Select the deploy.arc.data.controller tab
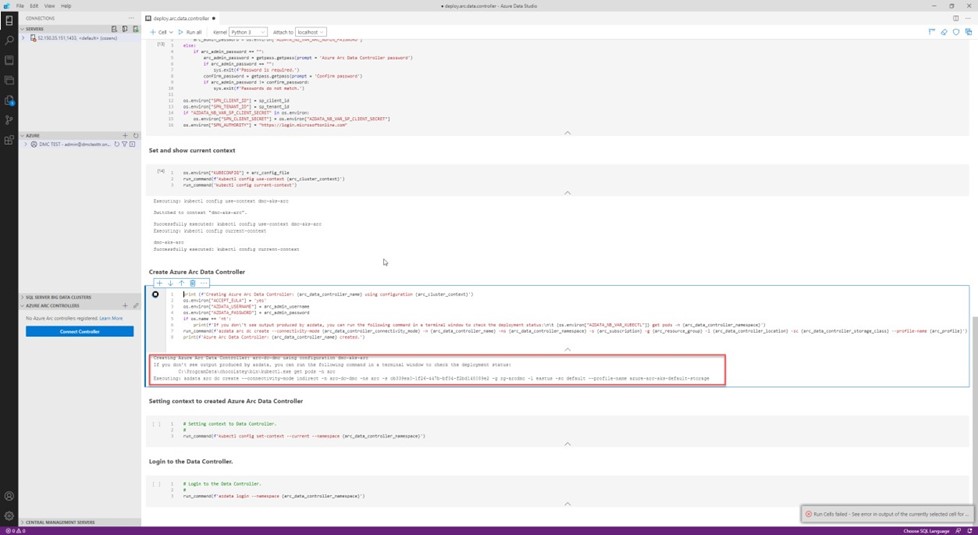 [180, 18]
